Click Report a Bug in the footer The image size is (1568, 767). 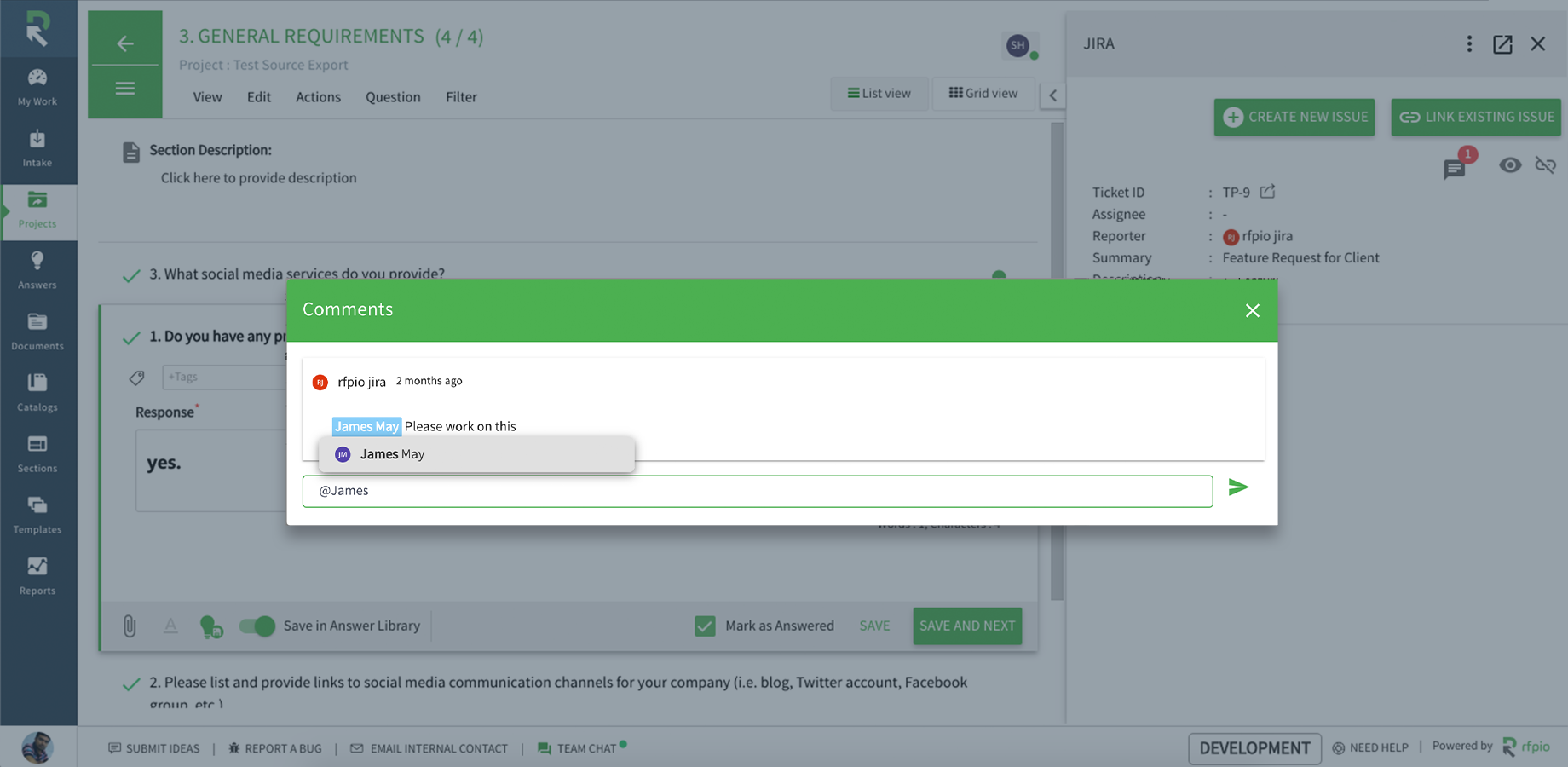tap(275, 748)
